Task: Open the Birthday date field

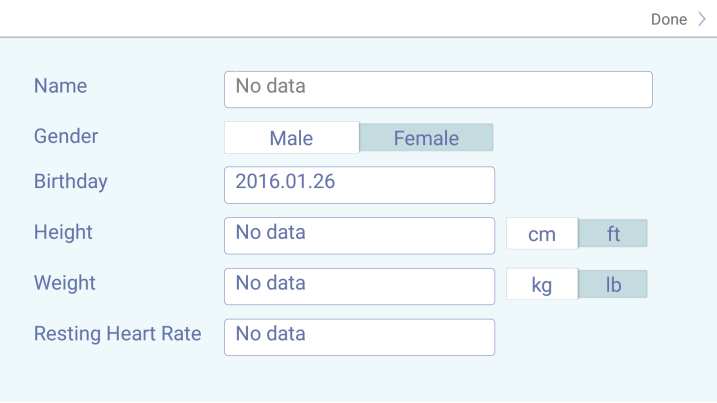Action: point(359,185)
